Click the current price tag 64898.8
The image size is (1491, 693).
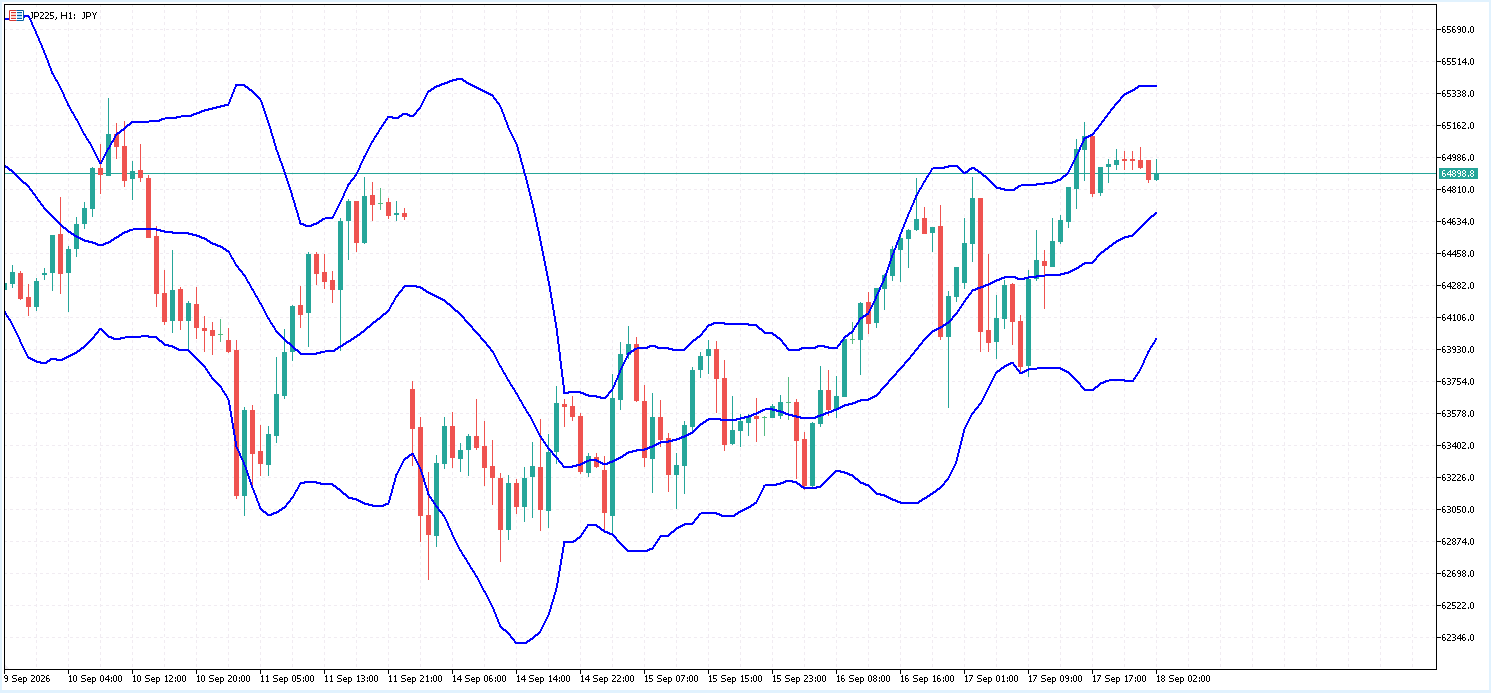pos(1459,174)
